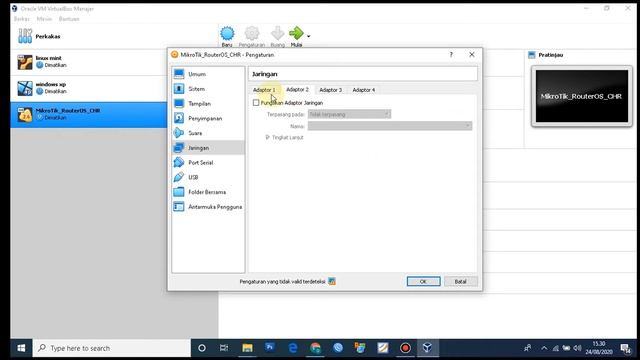
Task: Expand the Mulai dropdown arrow
Action: (309, 36)
